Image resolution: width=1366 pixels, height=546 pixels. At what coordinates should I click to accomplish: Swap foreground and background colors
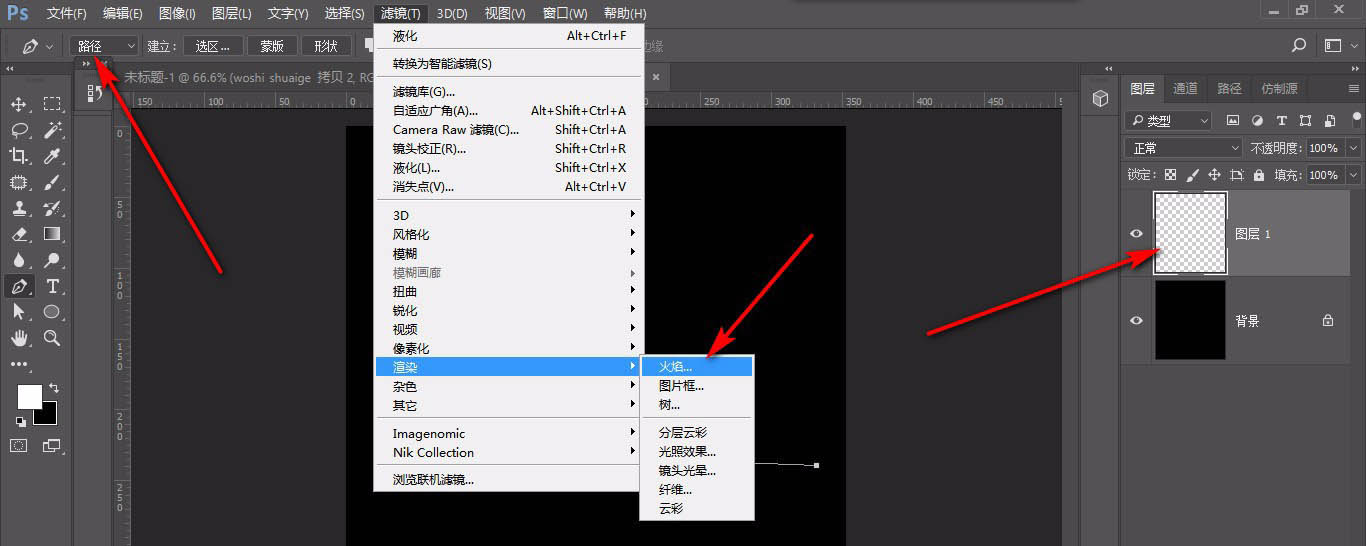pos(54,387)
